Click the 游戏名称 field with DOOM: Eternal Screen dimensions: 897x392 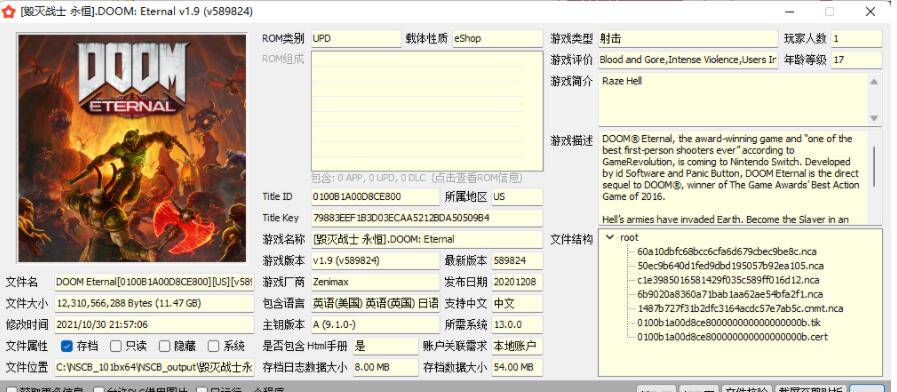pos(427,239)
